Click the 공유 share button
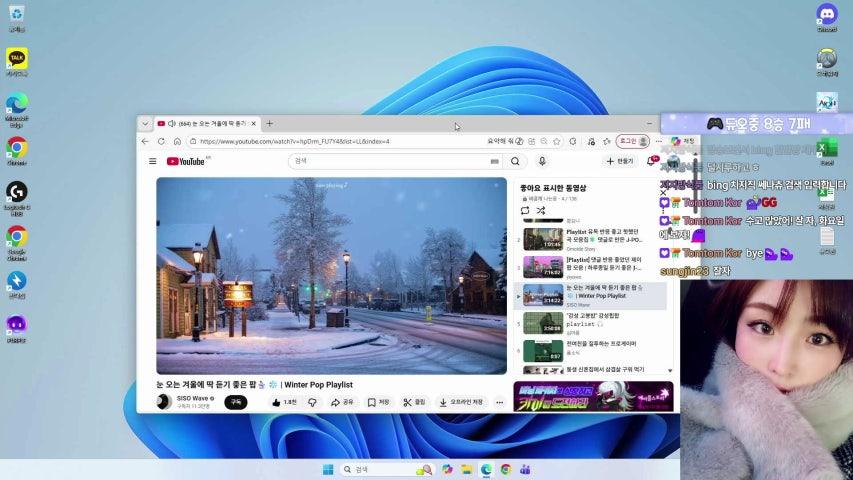This screenshot has width=853, height=480. pyautogui.click(x=342, y=402)
